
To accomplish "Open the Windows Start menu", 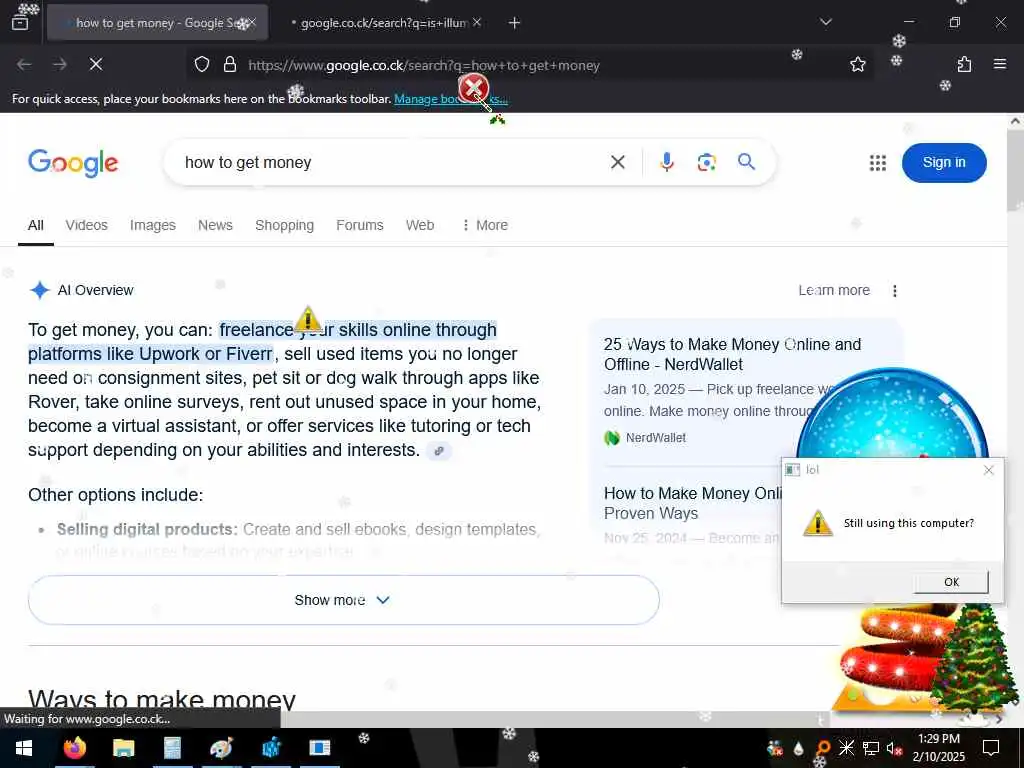I will point(24,748).
